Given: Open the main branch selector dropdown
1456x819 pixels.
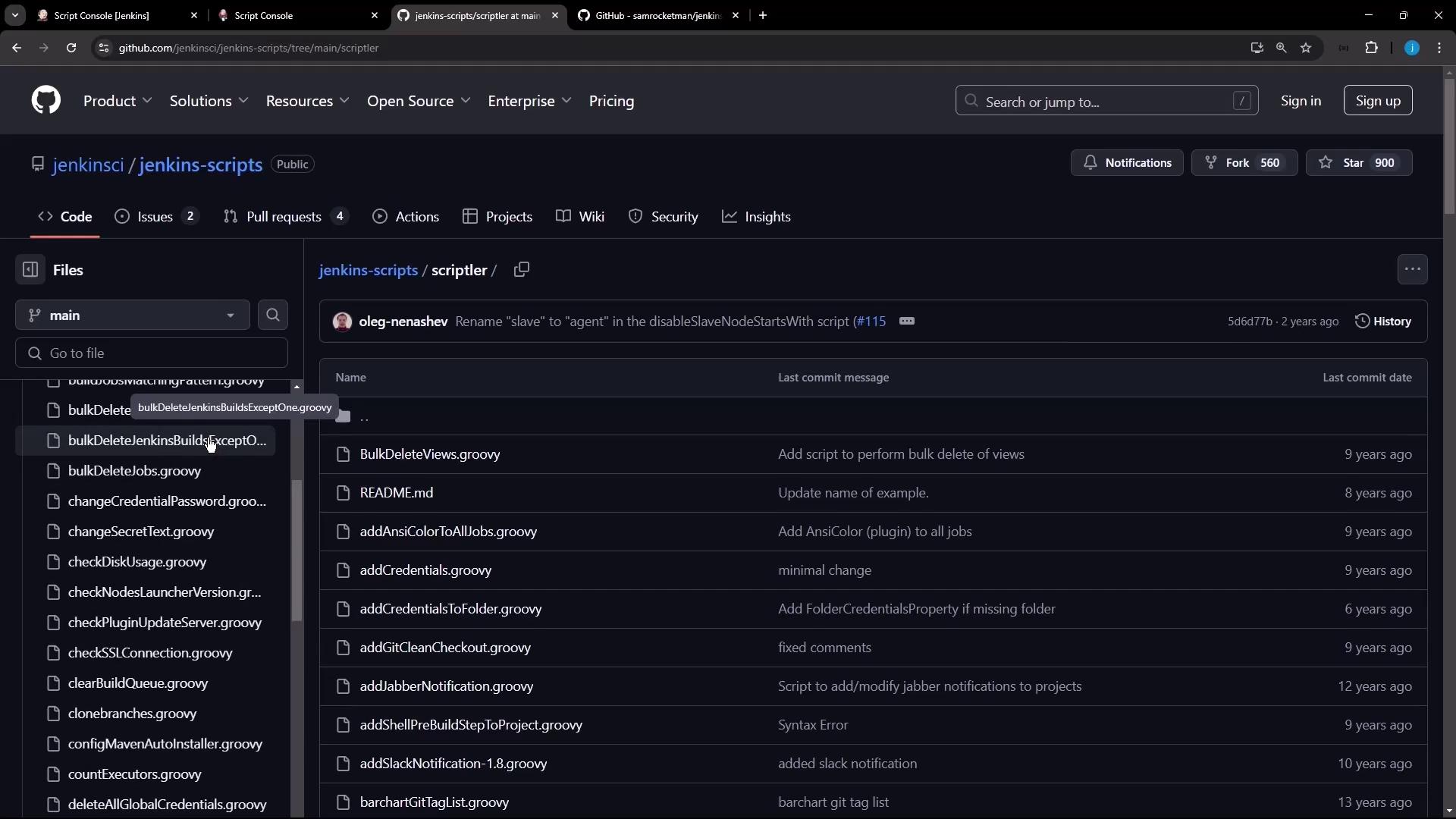Looking at the screenshot, I should [x=133, y=315].
